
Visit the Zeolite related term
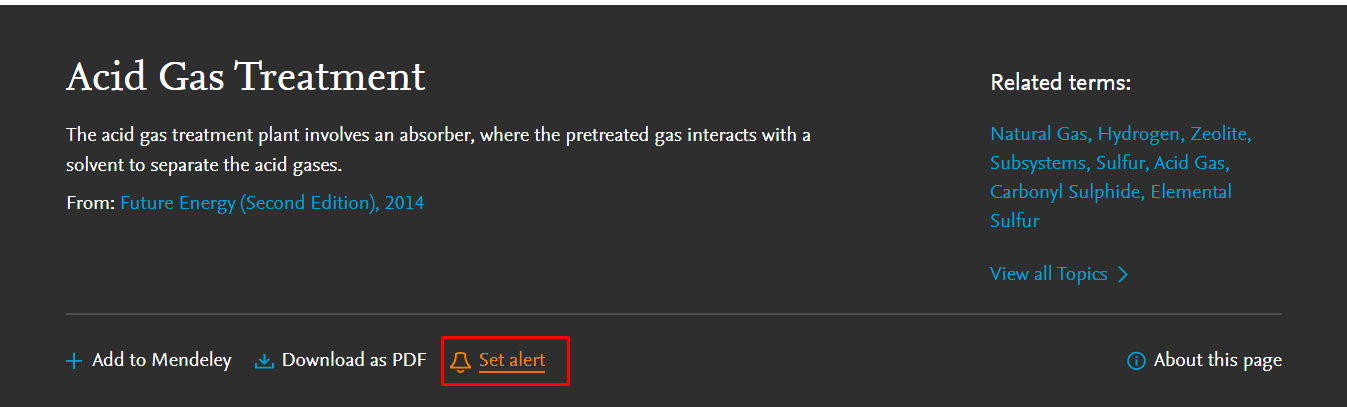(x=1221, y=133)
